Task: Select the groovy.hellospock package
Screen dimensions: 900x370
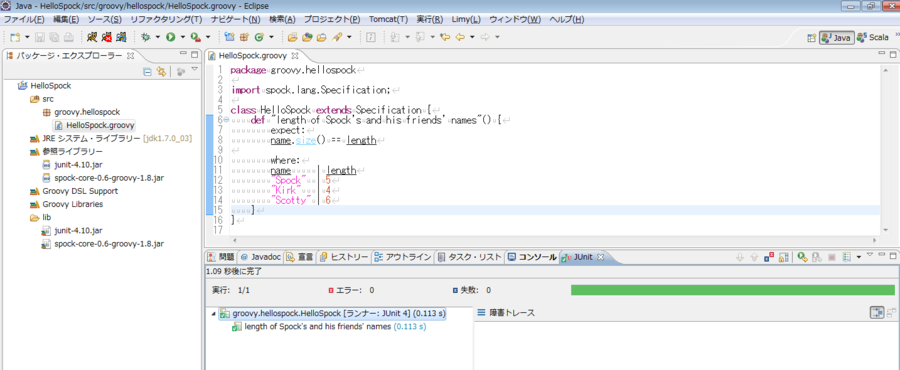Action: 82,112
